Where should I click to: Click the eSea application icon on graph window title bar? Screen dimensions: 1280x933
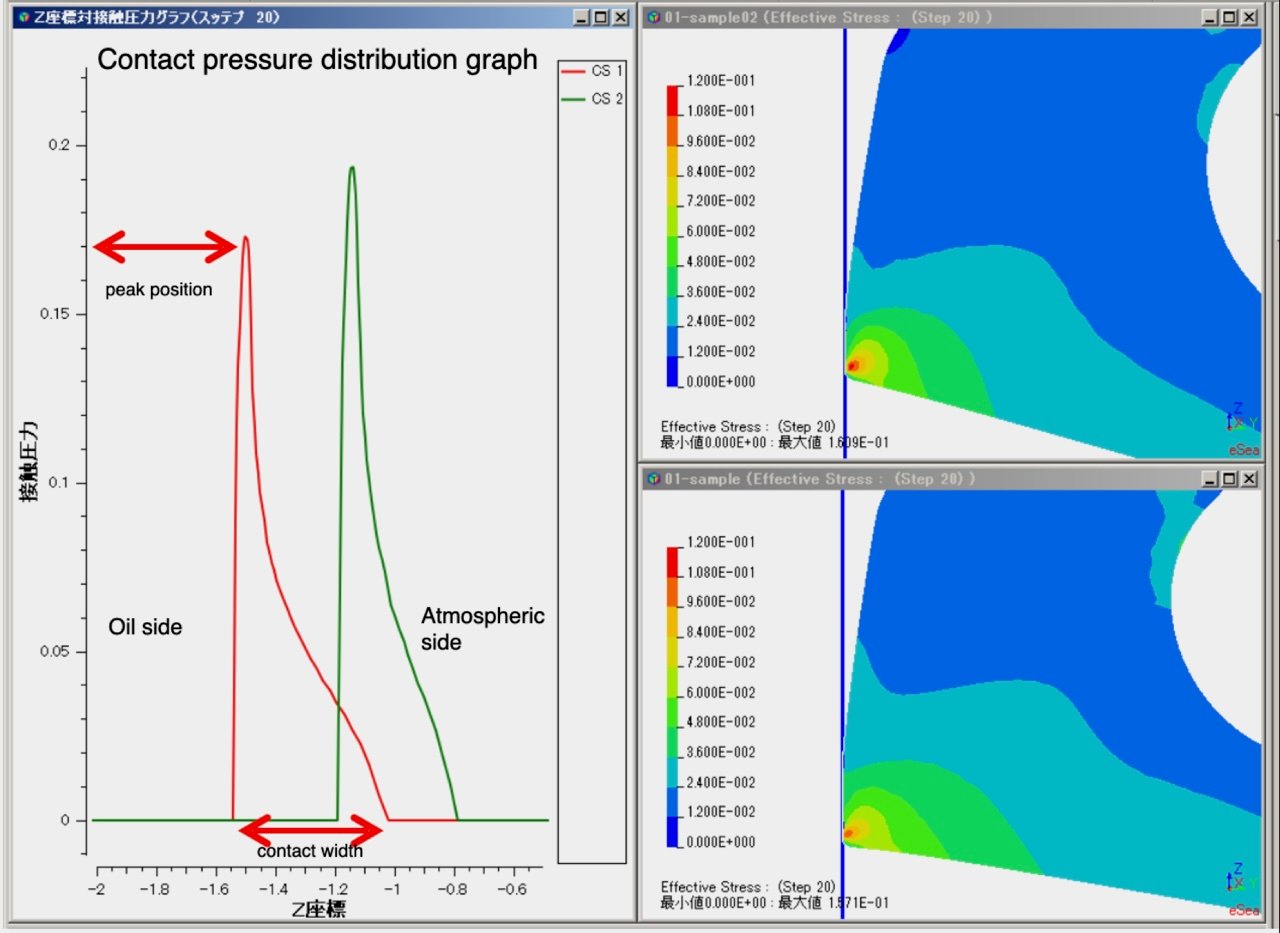coord(22,15)
